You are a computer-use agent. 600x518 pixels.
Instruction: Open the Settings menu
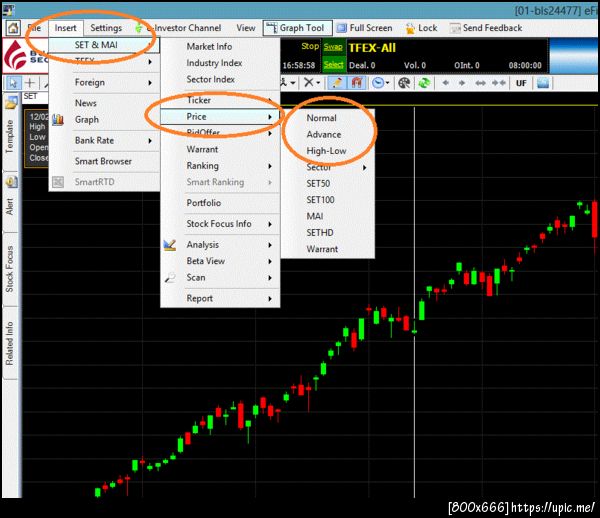click(x=106, y=28)
